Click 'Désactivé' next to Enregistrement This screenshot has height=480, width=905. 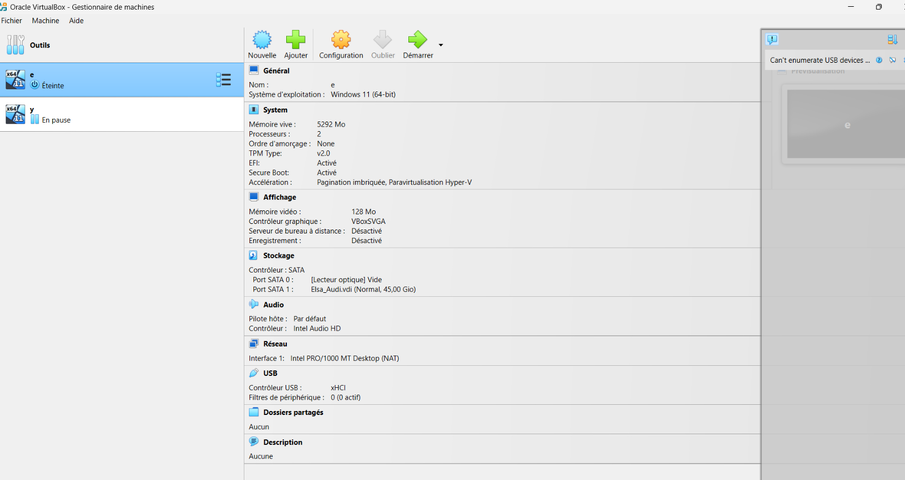367,241
